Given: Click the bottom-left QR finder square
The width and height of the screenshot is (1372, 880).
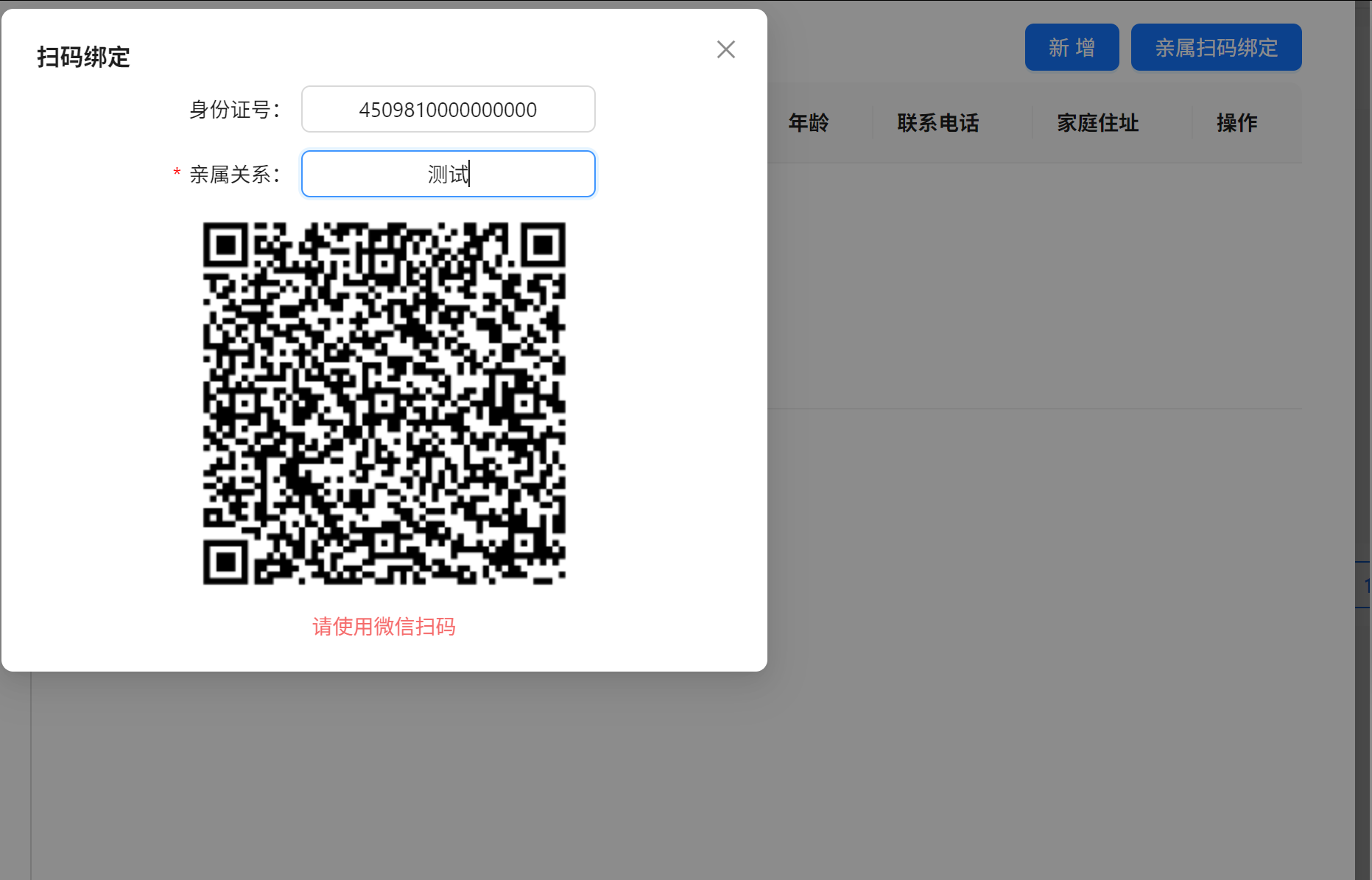Looking at the screenshot, I should (226, 563).
